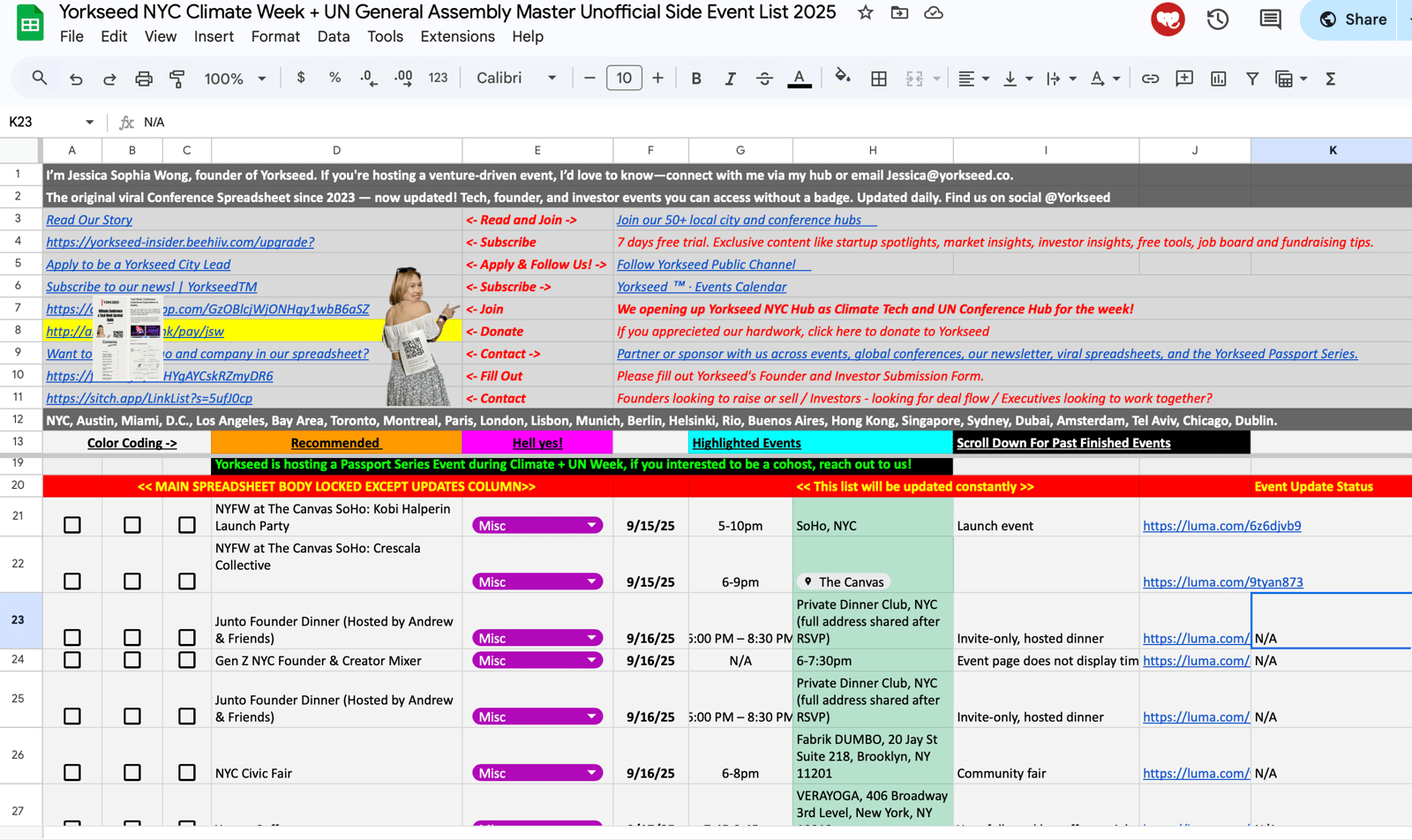
Task: Click the Insert chart icon
Action: [1219, 79]
